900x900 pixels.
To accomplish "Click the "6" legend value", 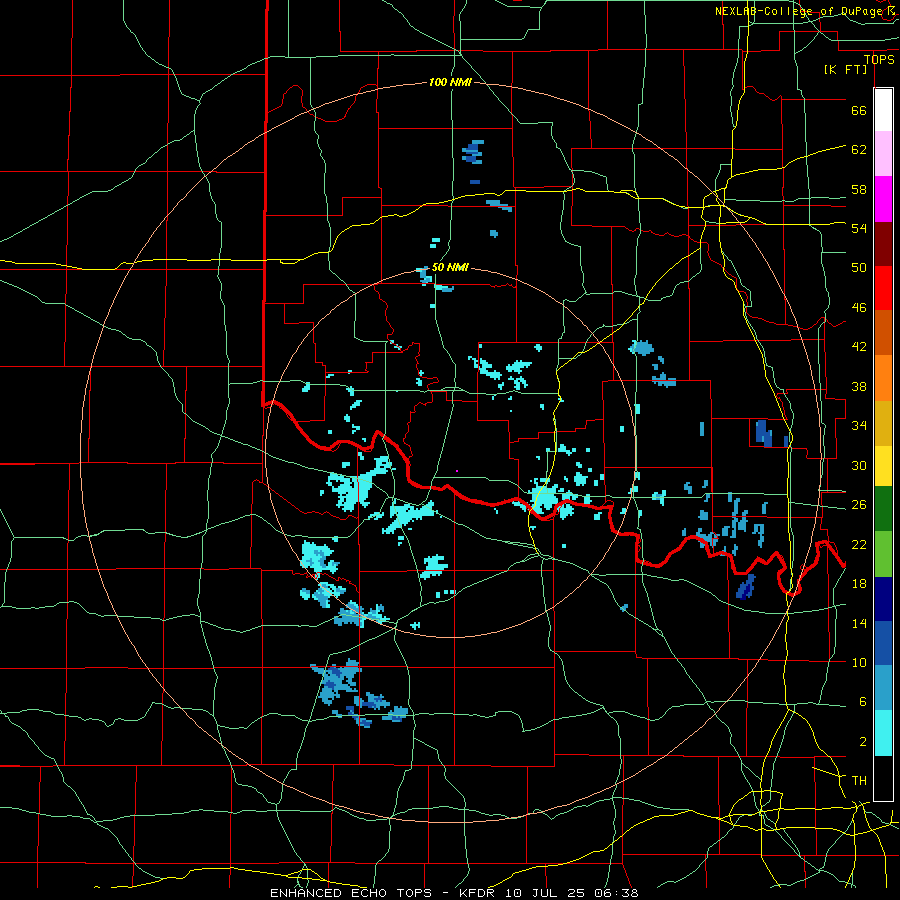I will (862, 701).
